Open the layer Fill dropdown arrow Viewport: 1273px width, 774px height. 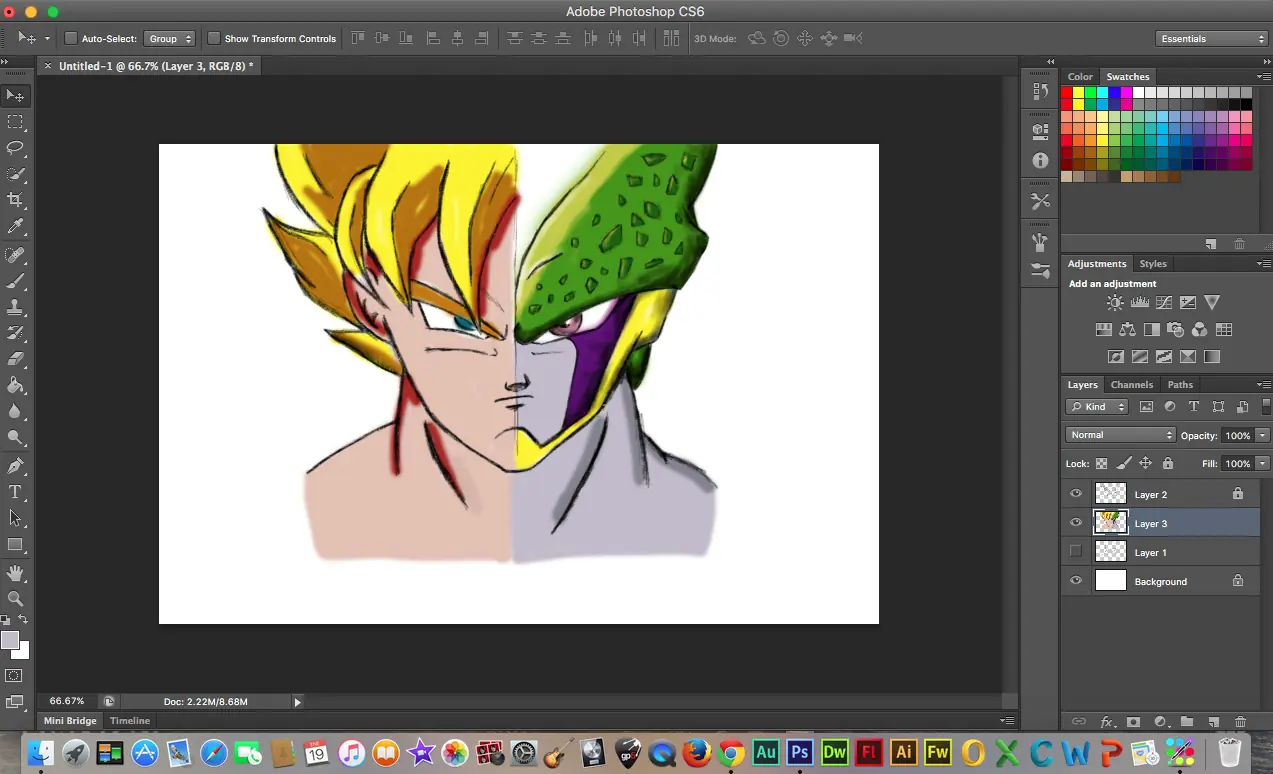coord(1262,464)
